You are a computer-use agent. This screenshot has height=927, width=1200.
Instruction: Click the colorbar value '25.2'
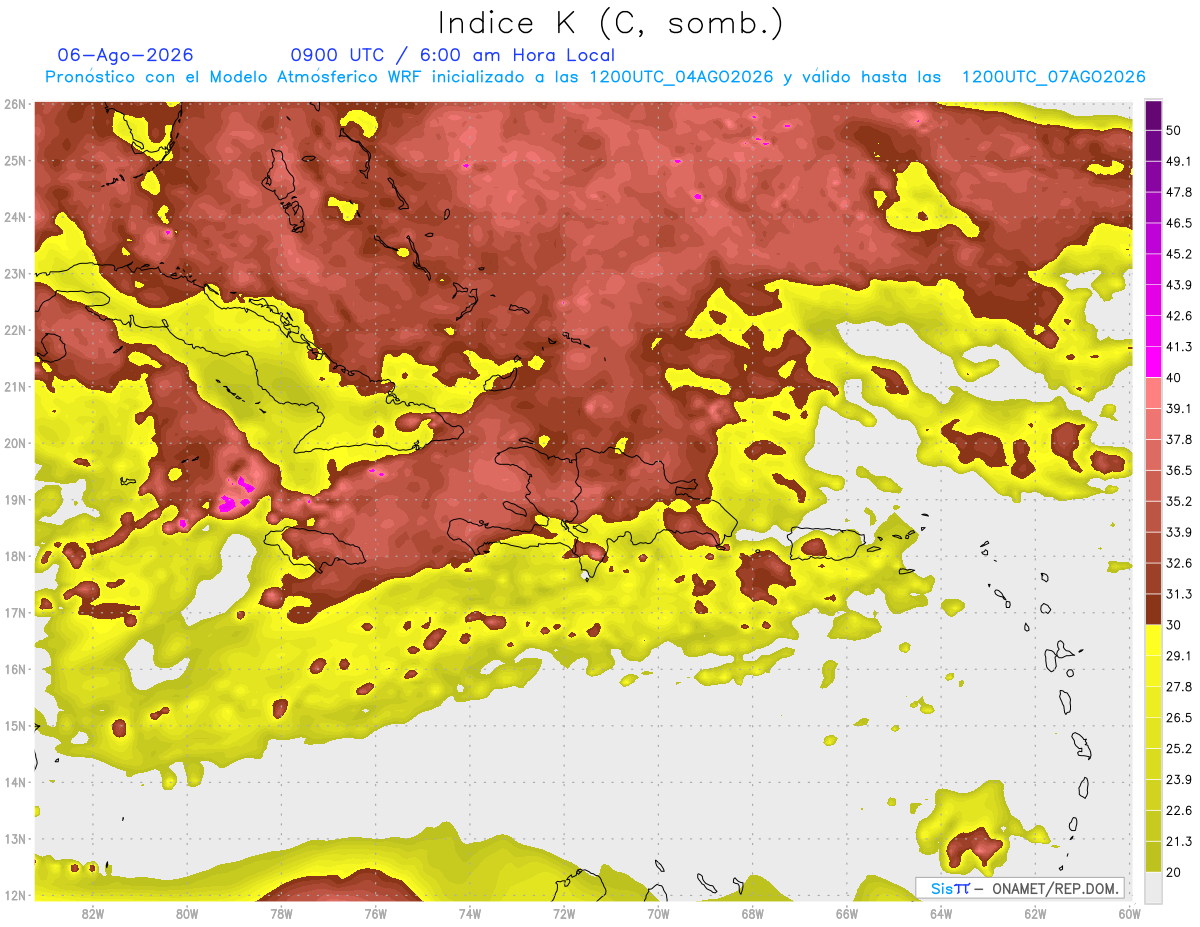click(x=1179, y=749)
